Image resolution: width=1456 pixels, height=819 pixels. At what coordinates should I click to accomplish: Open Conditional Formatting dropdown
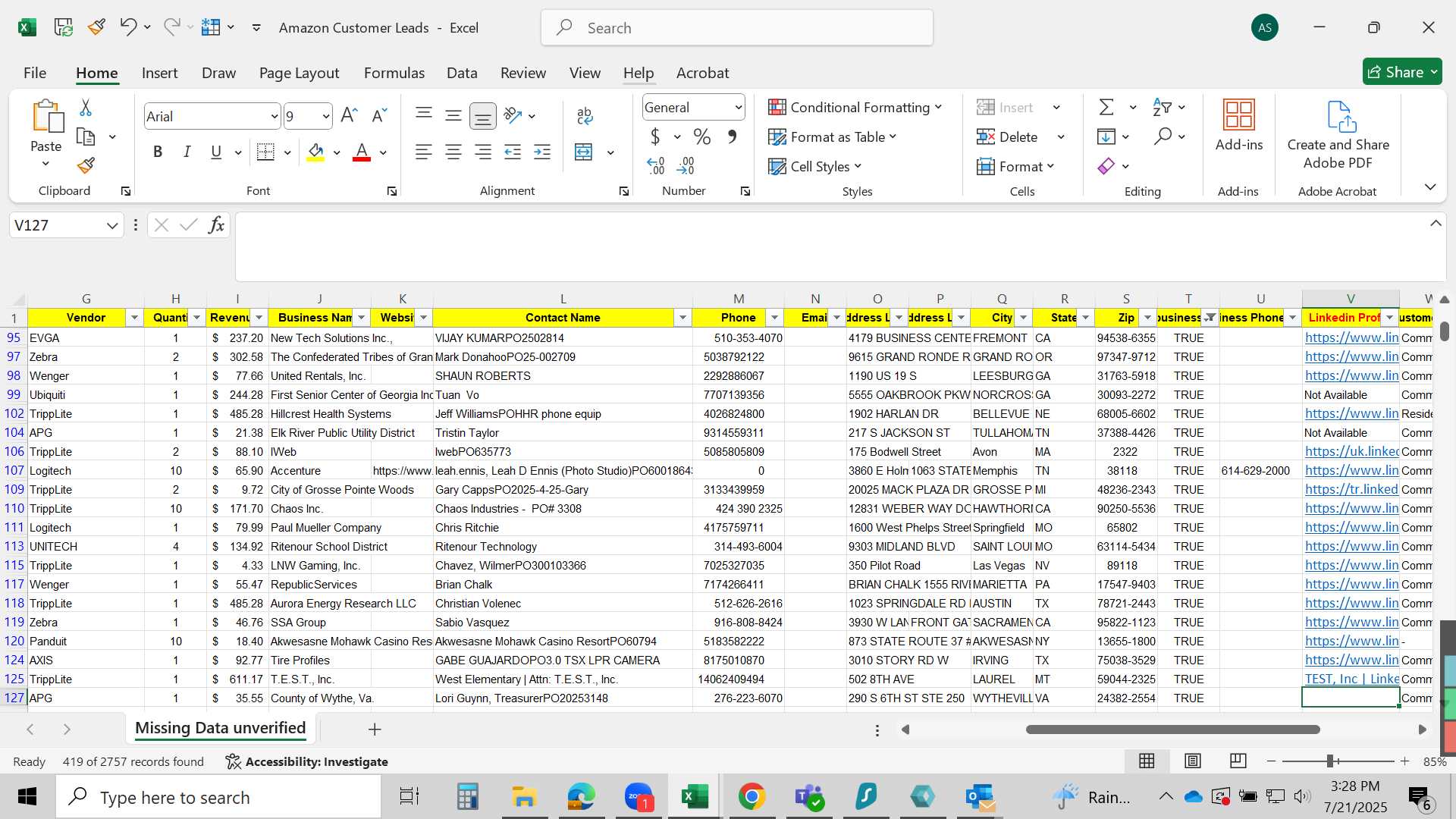point(855,107)
